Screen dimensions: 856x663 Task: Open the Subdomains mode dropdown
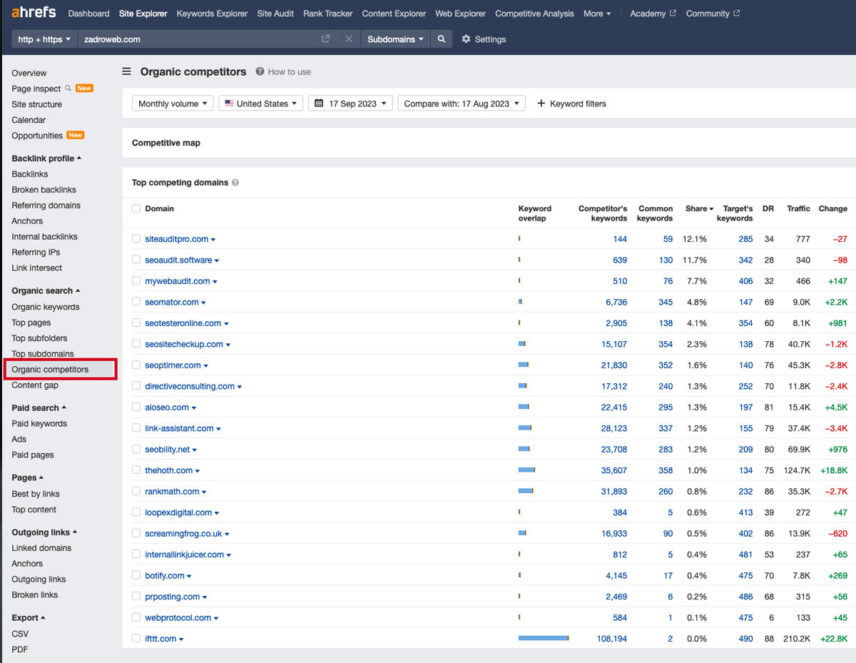pyautogui.click(x=395, y=39)
